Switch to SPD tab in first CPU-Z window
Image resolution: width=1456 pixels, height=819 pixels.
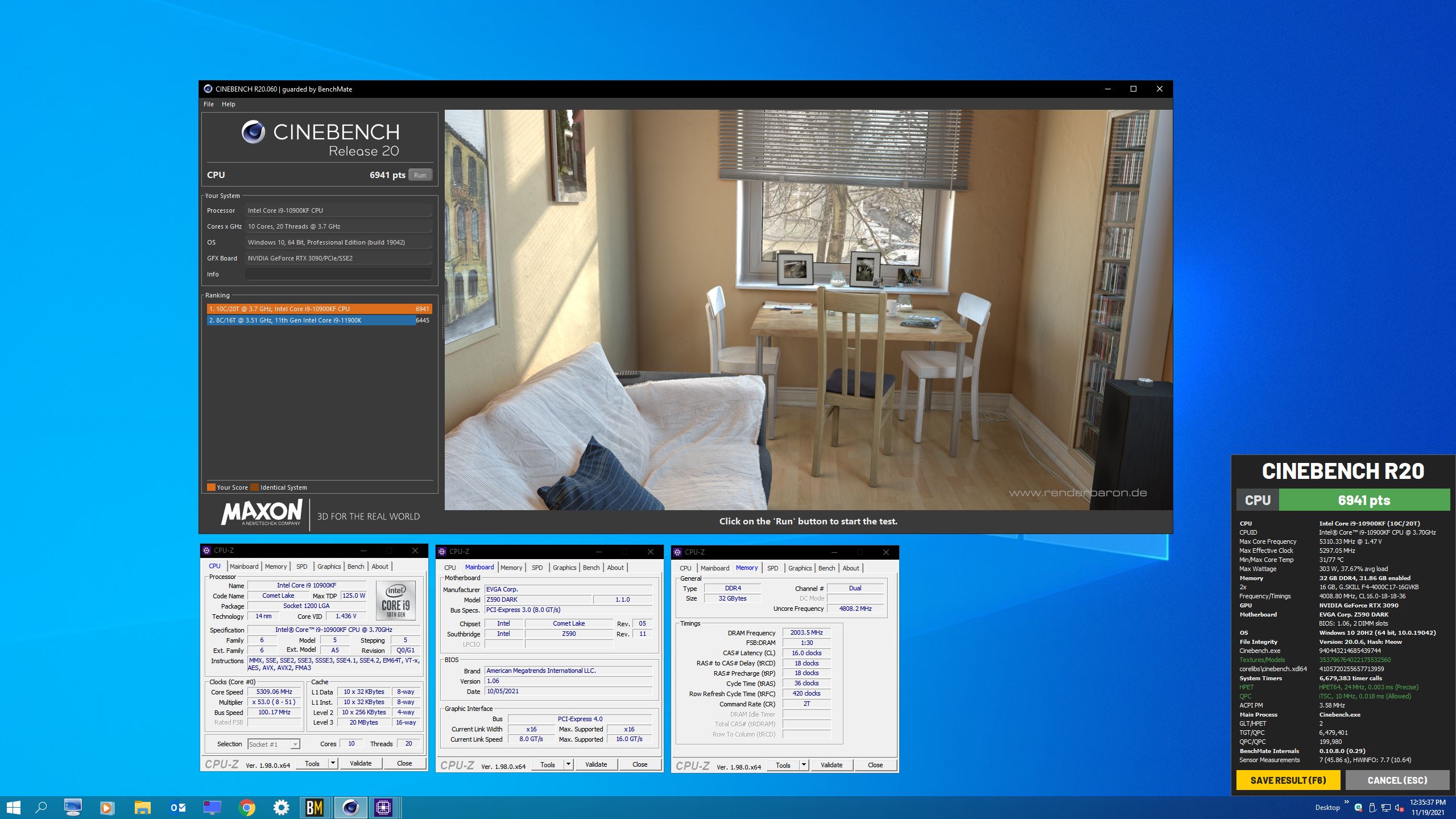(x=301, y=566)
